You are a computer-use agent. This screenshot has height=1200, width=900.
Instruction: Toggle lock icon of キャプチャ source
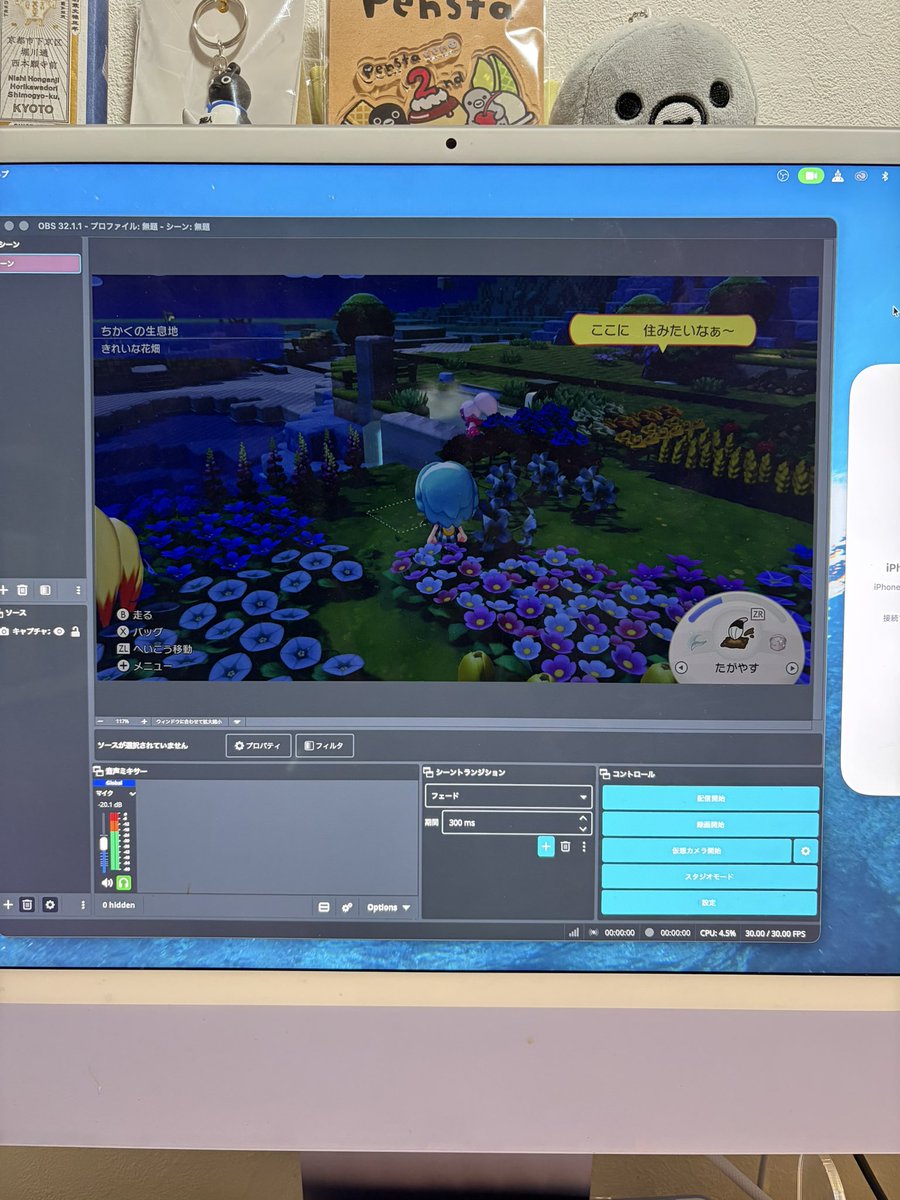point(75,631)
